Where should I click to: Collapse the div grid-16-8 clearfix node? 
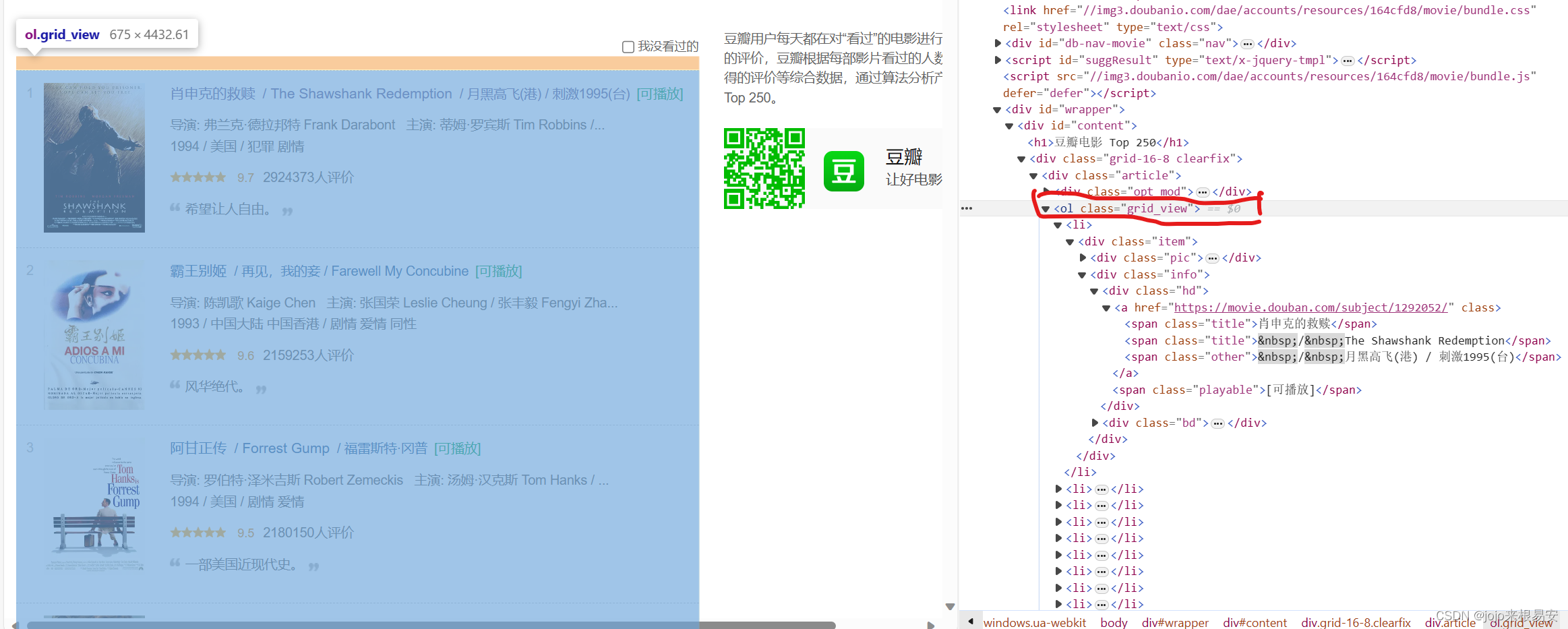click(1021, 159)
